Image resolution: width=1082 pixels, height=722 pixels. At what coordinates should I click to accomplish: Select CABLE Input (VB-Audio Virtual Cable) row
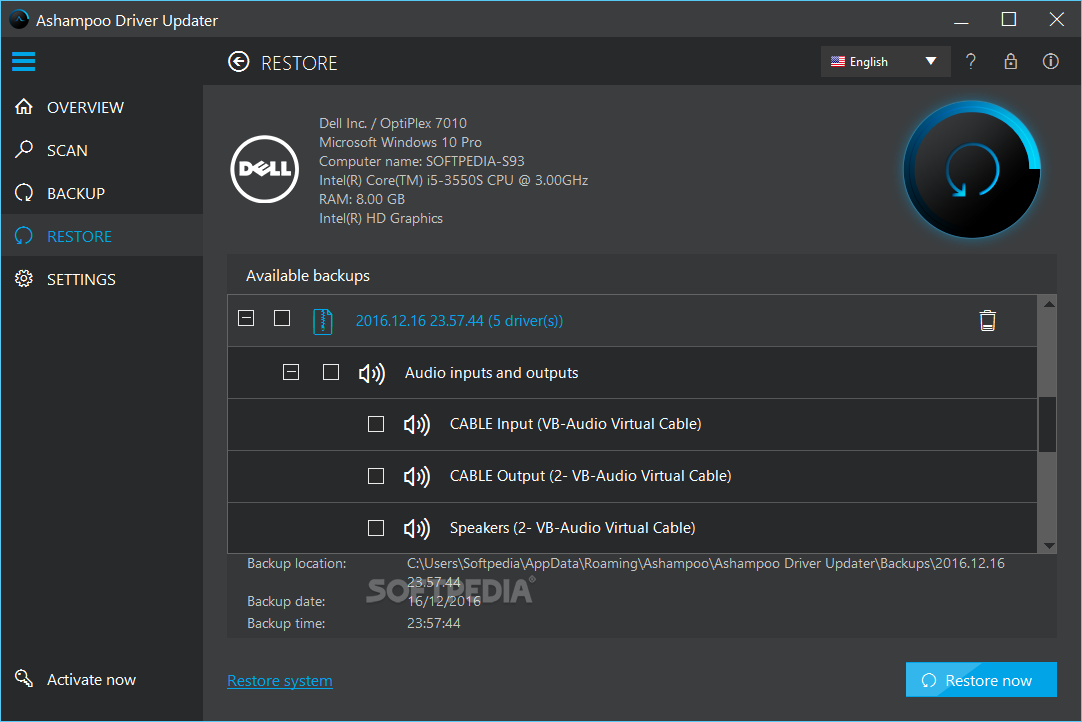point(632,425)
